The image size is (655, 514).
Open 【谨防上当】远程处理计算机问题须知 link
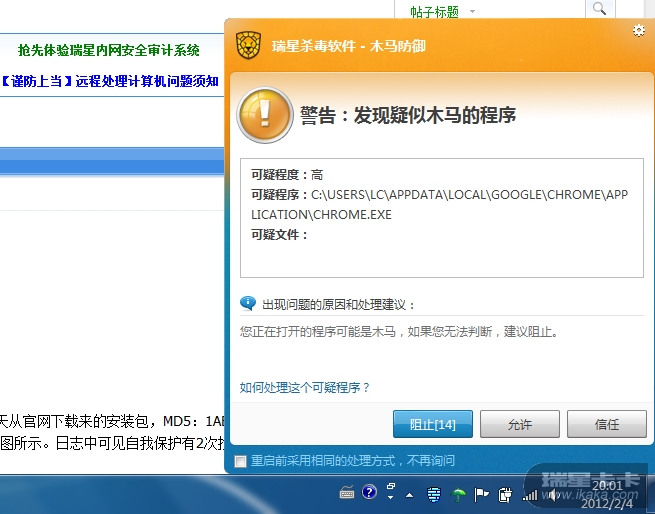(109, 81)
